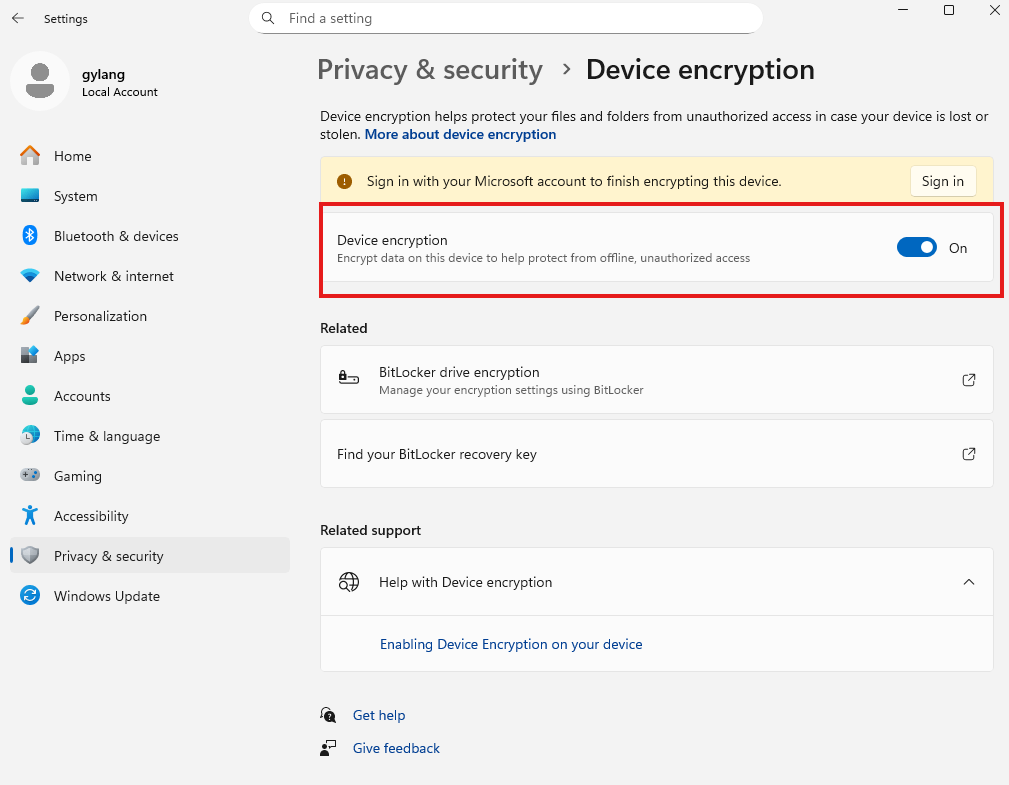Screen dimensions: 1009x785
Task: Open BitLocker drive encryption settings
Action: click(x=657, y=380)
